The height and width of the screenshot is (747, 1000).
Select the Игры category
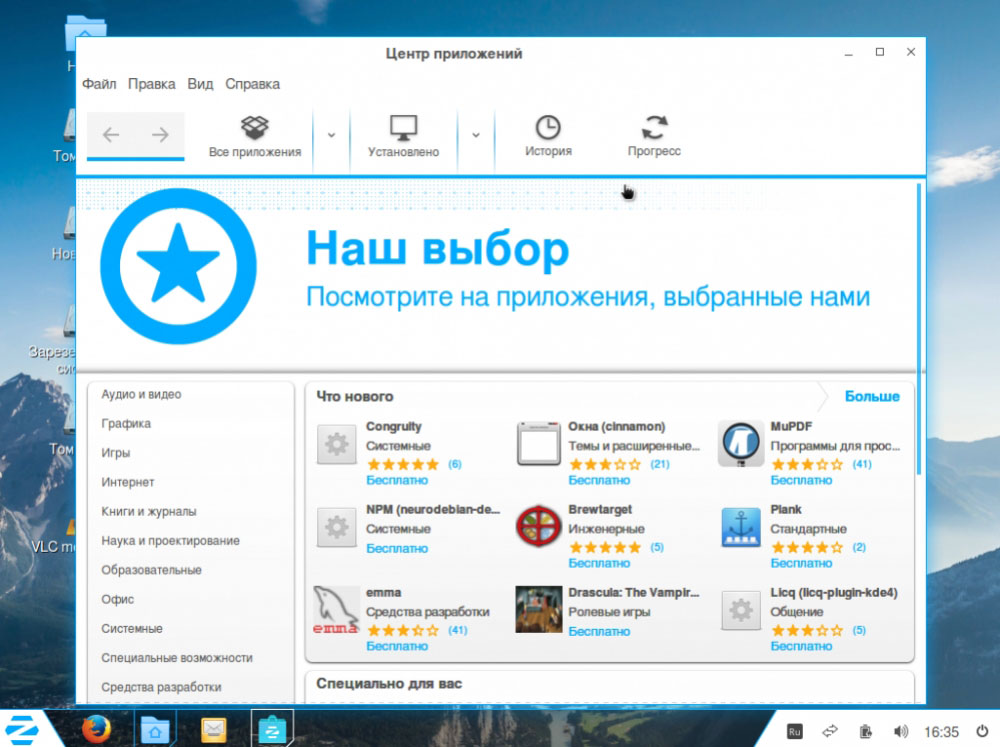pos(115,453)
